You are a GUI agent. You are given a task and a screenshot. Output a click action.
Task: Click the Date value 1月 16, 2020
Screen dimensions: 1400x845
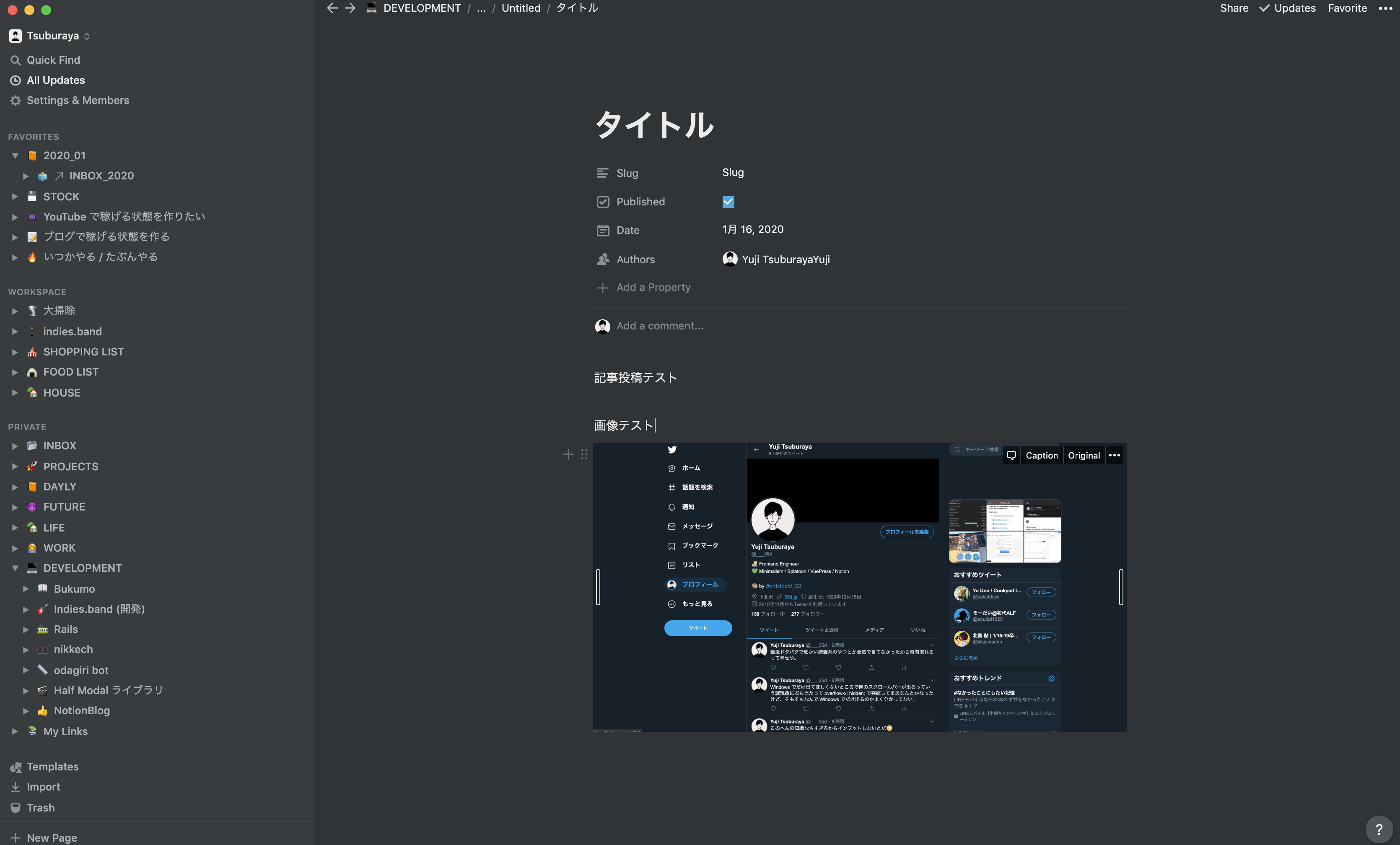point(753,230)
